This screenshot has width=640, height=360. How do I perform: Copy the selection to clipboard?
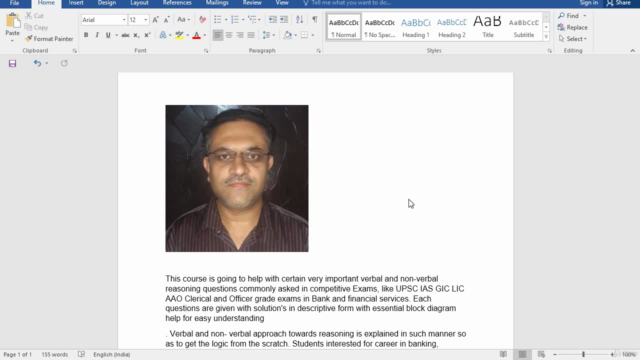(x=36, y=27)
